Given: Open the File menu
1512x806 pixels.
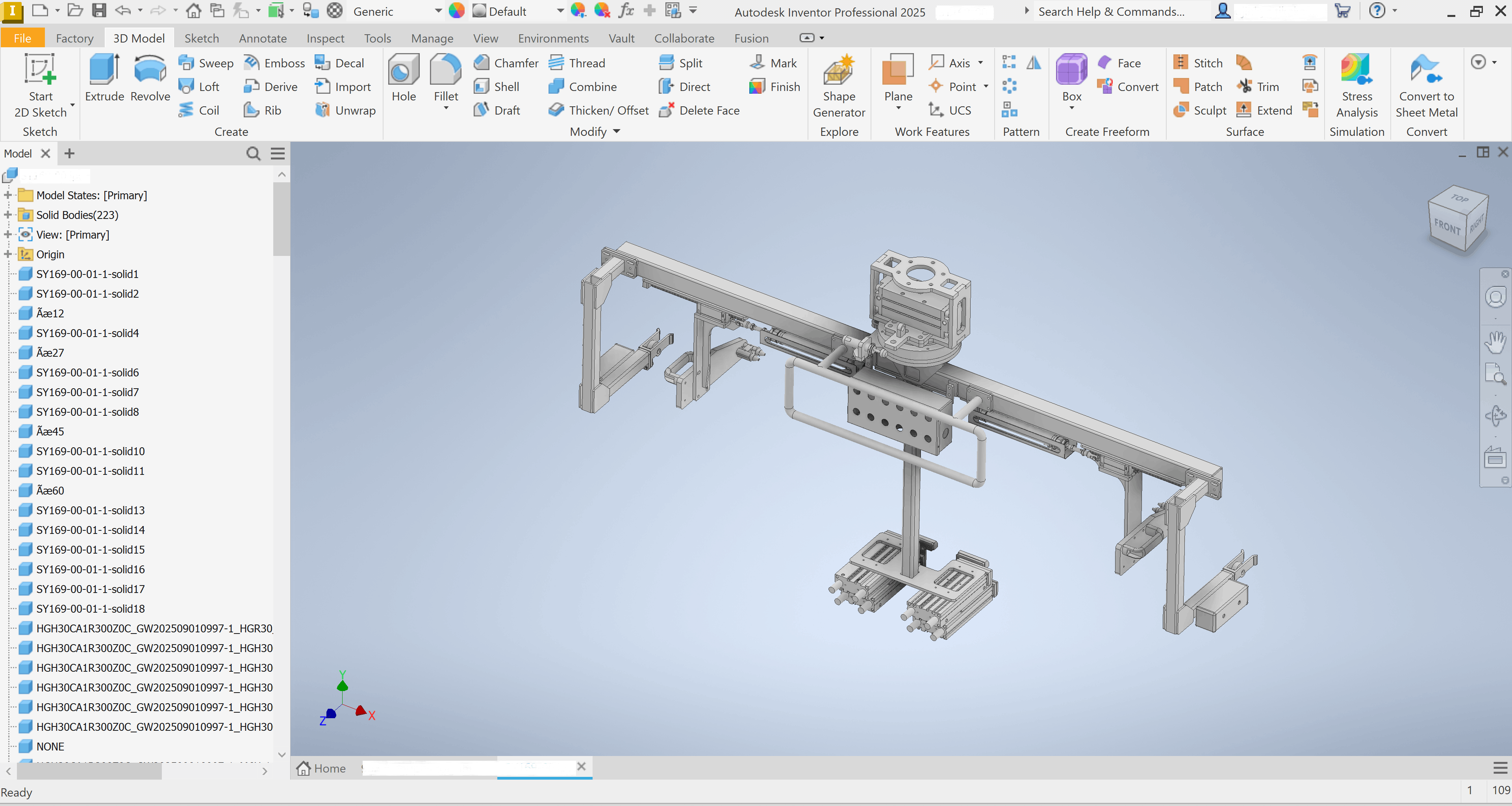Looking at the screenshot, I should tap(22, 38).
